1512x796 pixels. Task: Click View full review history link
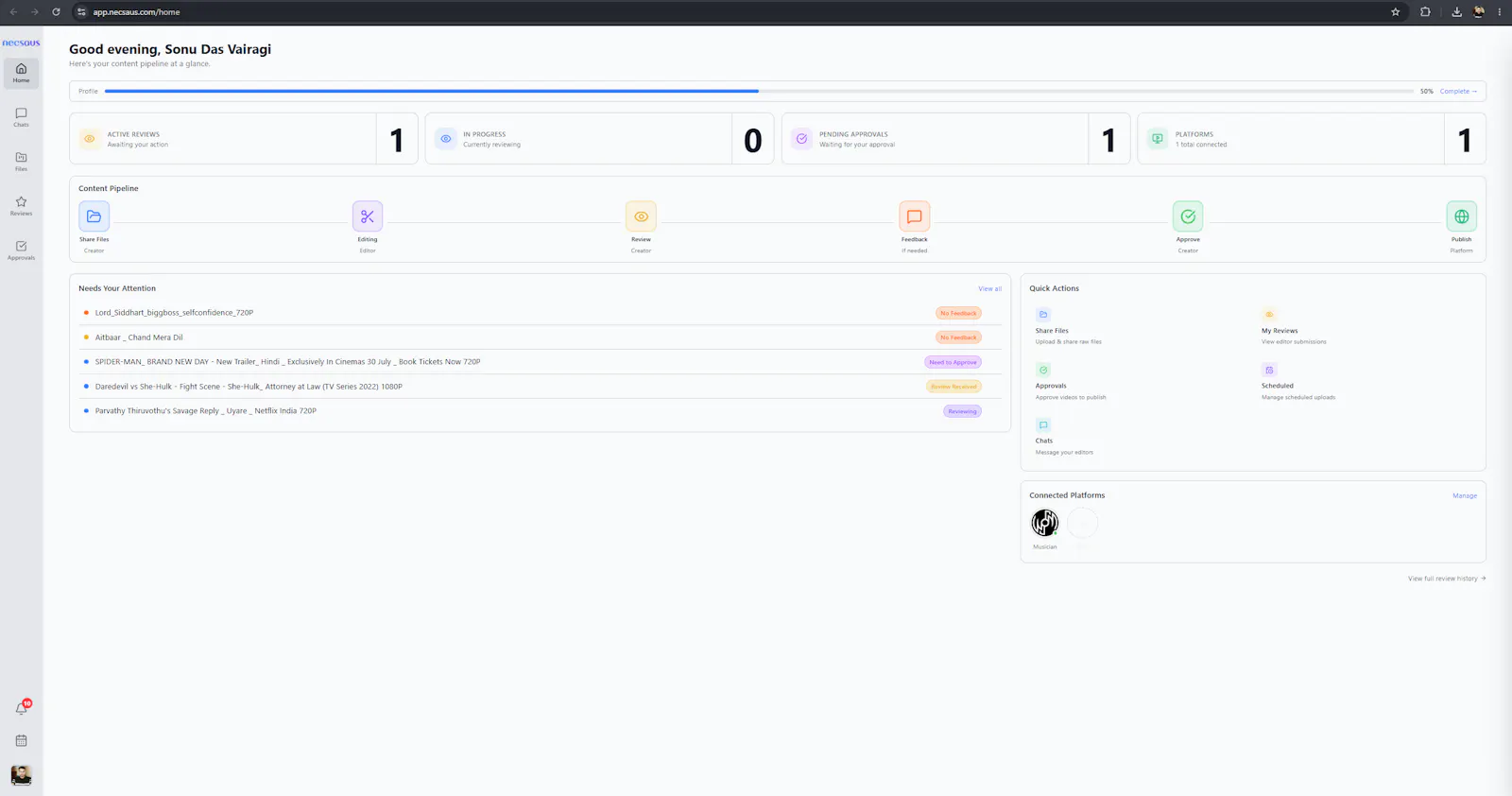(1446, 579)
